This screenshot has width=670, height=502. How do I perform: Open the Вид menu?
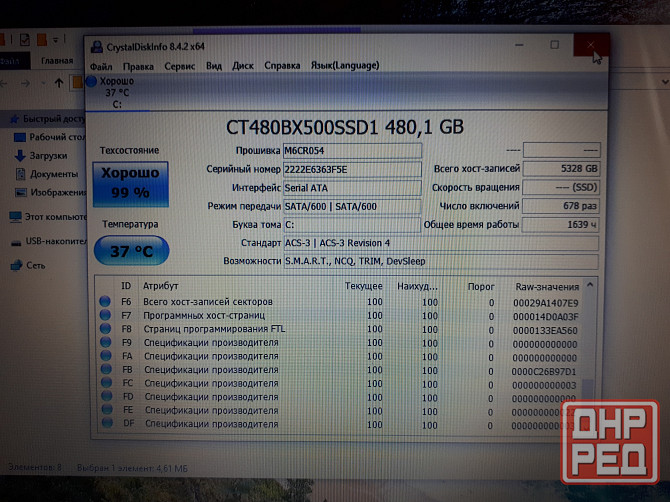214,66
